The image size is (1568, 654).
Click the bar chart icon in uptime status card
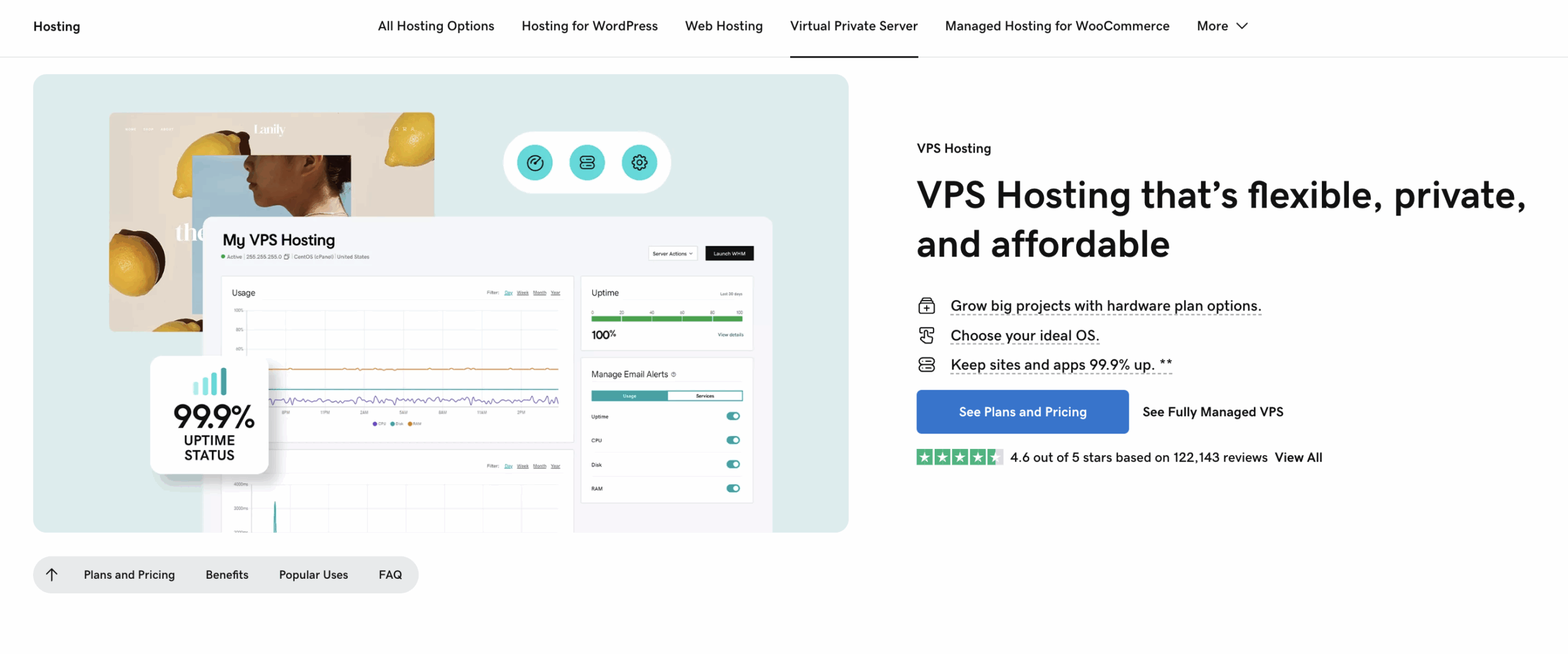[x=210, y=382]
